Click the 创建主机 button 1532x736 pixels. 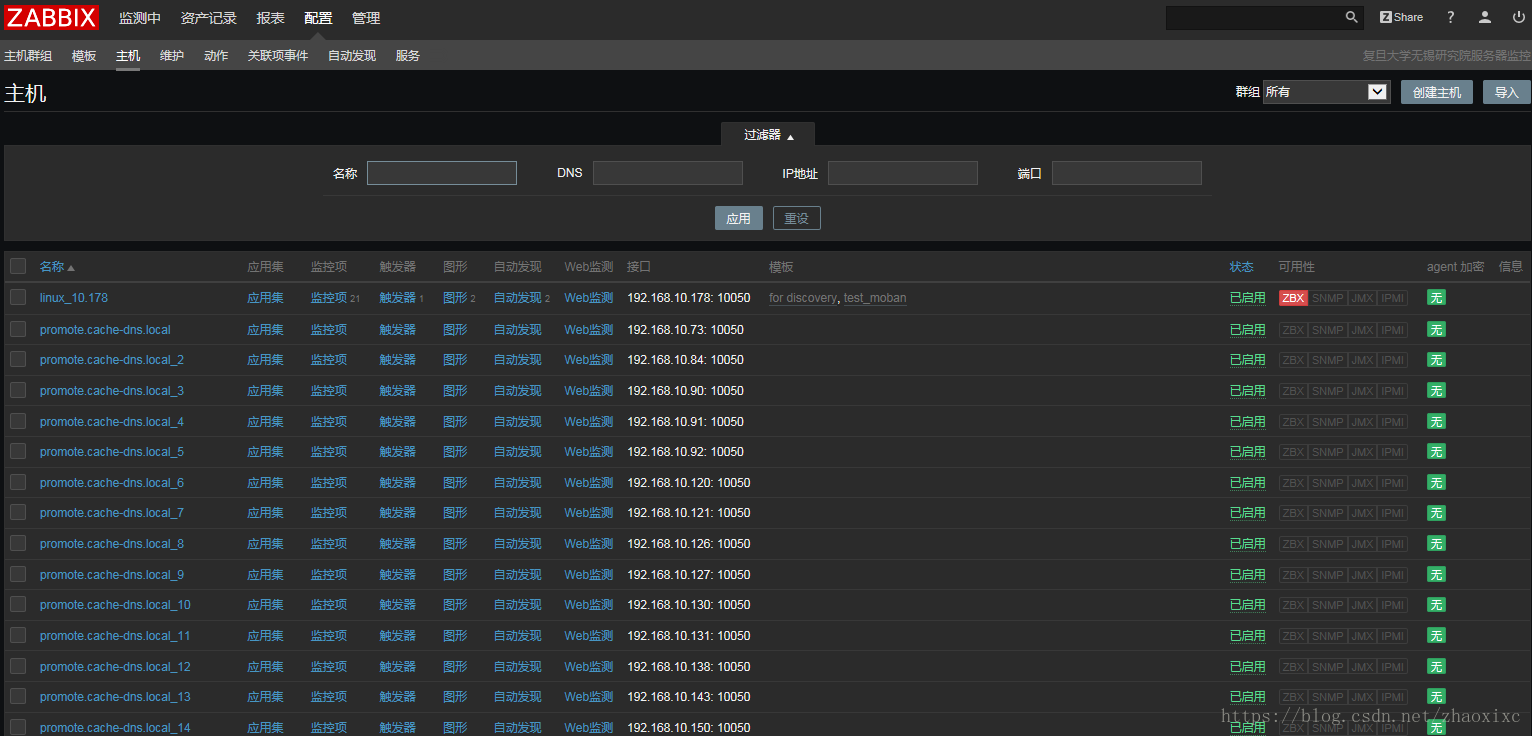(1437, 92)
